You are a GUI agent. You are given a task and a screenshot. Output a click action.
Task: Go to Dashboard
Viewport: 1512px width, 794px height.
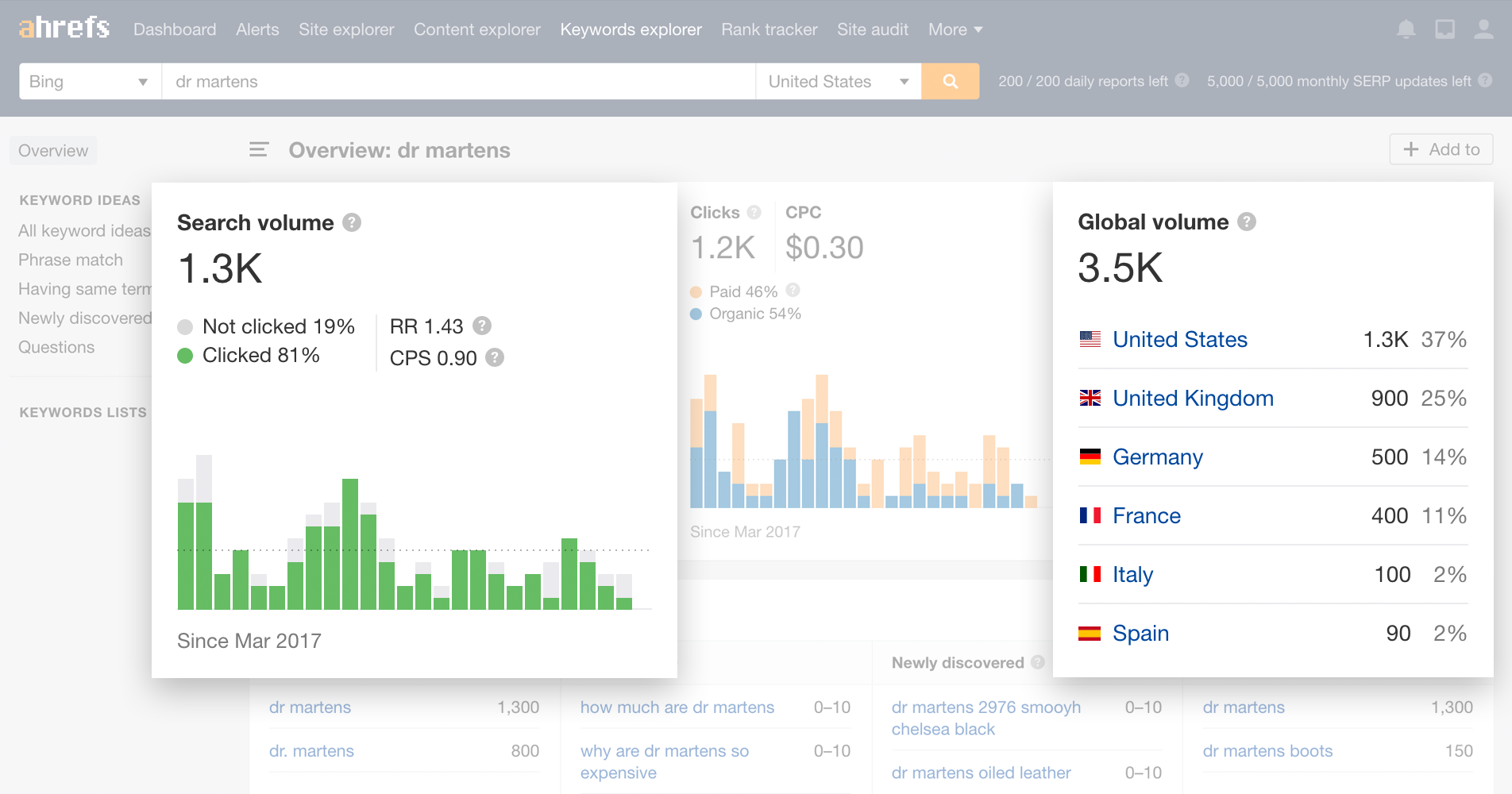click(x=175, y=29)
